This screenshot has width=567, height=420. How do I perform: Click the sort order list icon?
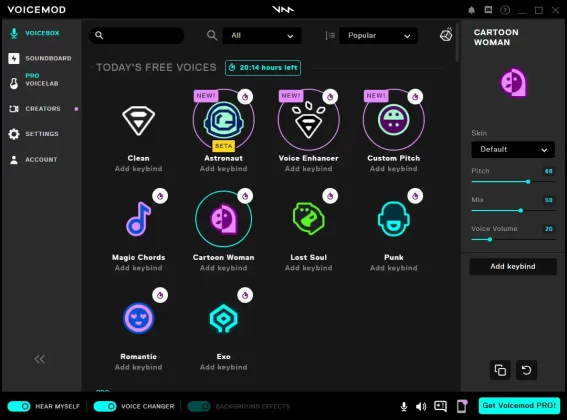click(330, 35)
